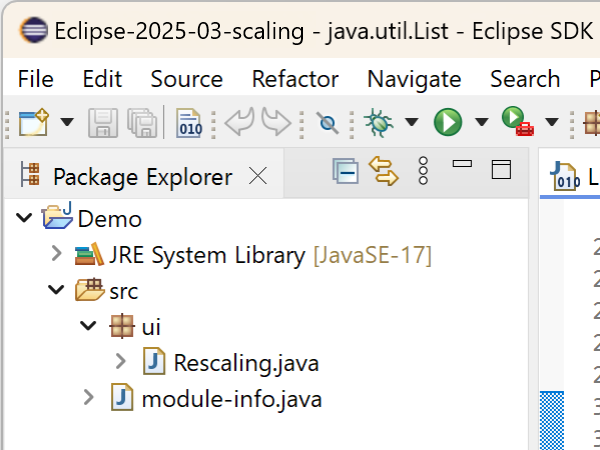Click the Rescaling.java file icon

(154, 361)
